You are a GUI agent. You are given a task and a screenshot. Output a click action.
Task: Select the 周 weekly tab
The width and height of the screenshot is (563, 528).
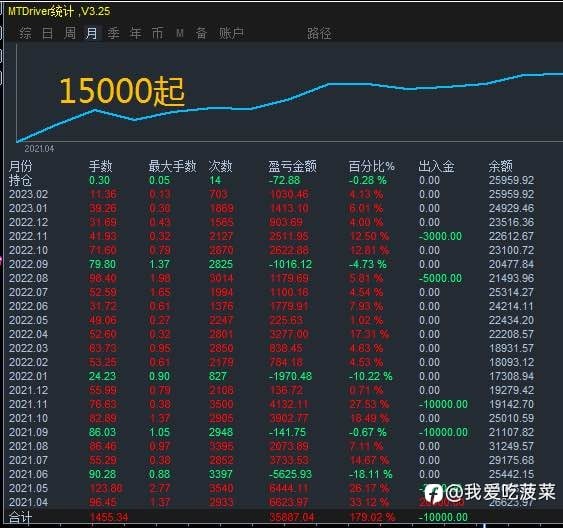[70, 33]
